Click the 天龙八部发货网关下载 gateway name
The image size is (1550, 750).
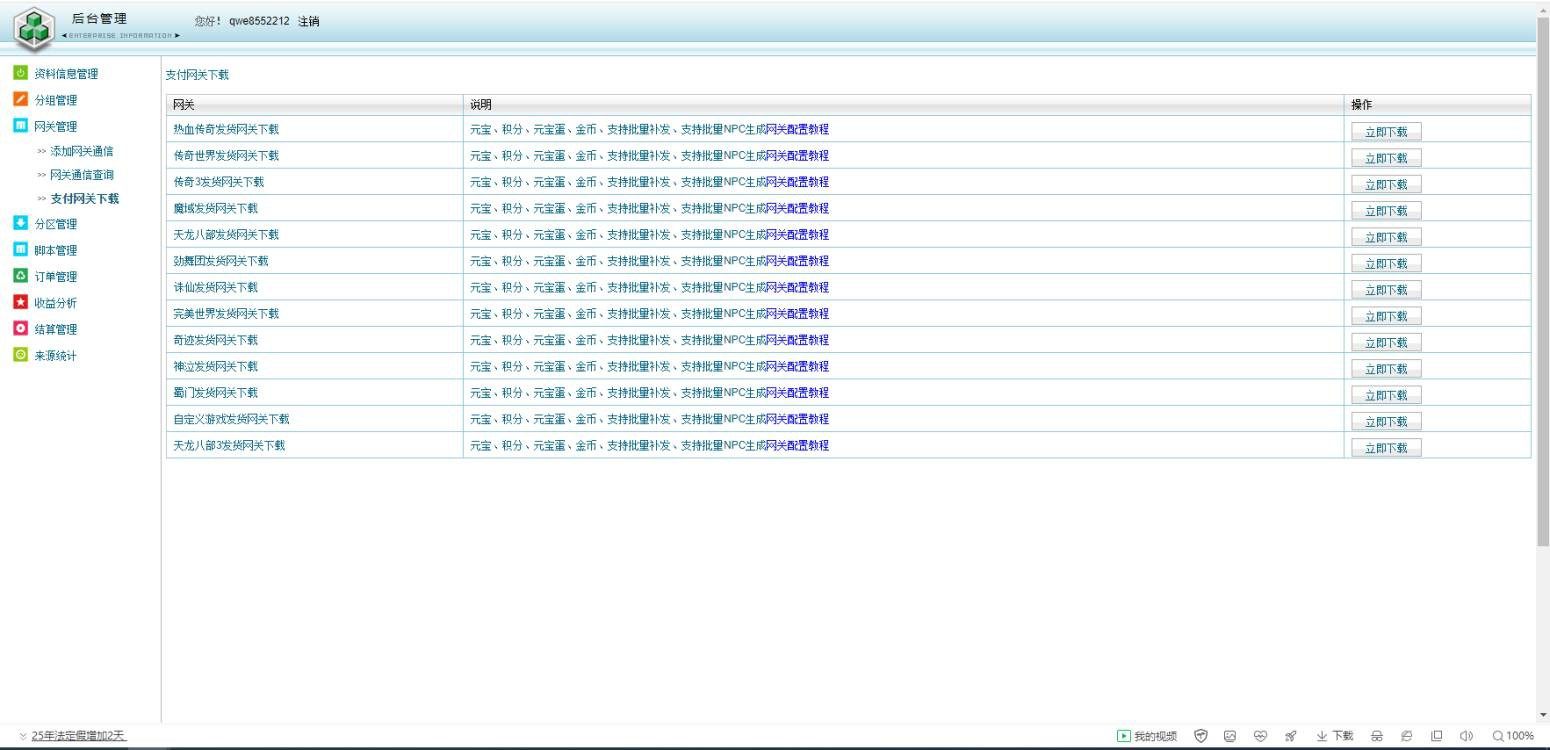click(x=226, y=235)
